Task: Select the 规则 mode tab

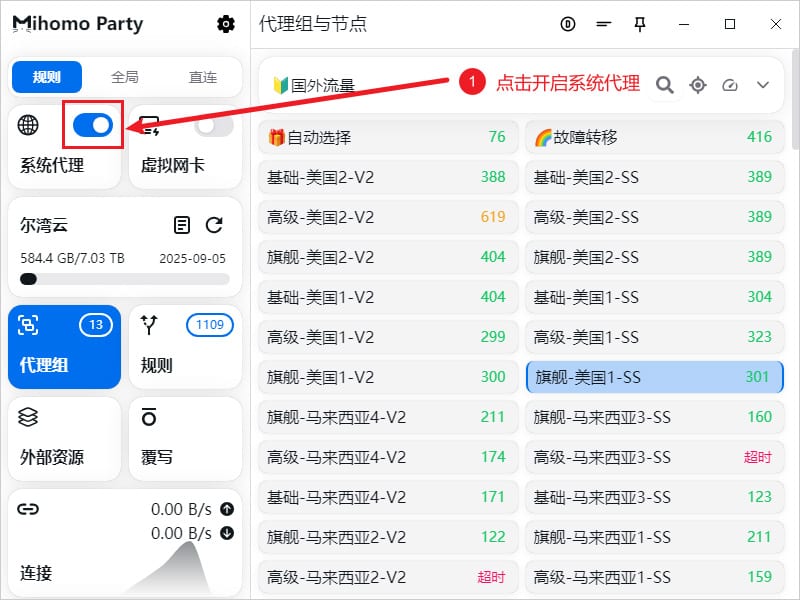Action: coord(47,77)
